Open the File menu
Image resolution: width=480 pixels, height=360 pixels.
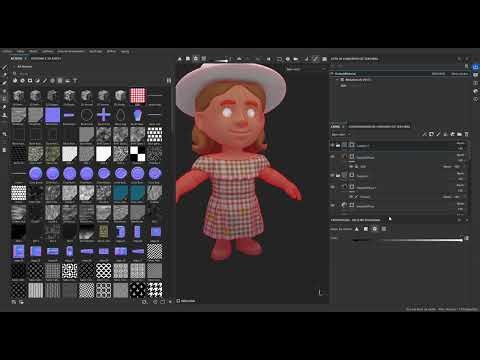click(7, 52)
